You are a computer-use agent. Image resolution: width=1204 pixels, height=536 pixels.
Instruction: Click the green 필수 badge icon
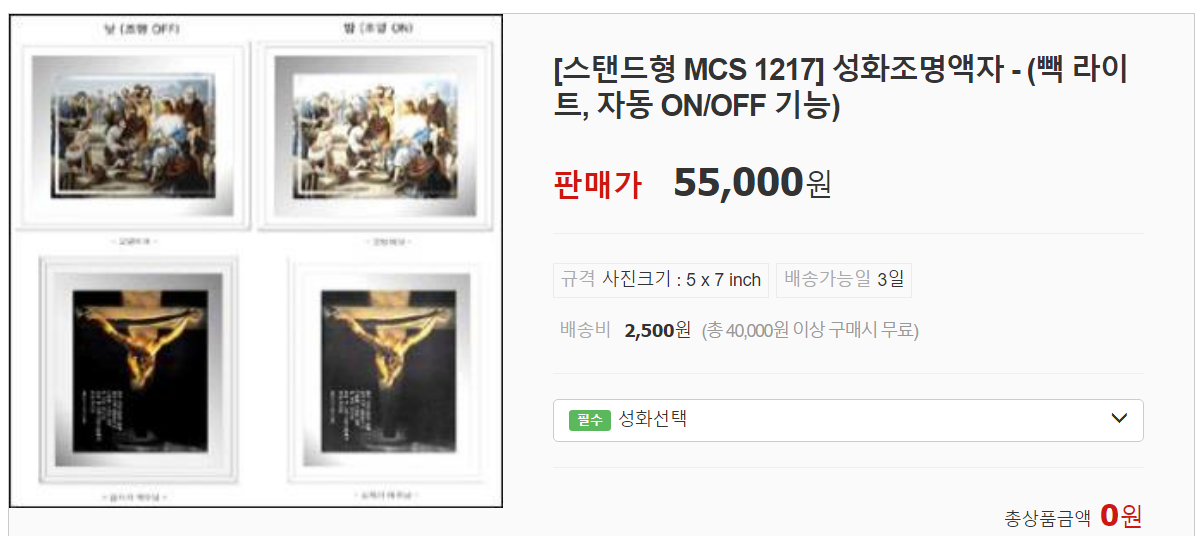(x=590, y=420)
